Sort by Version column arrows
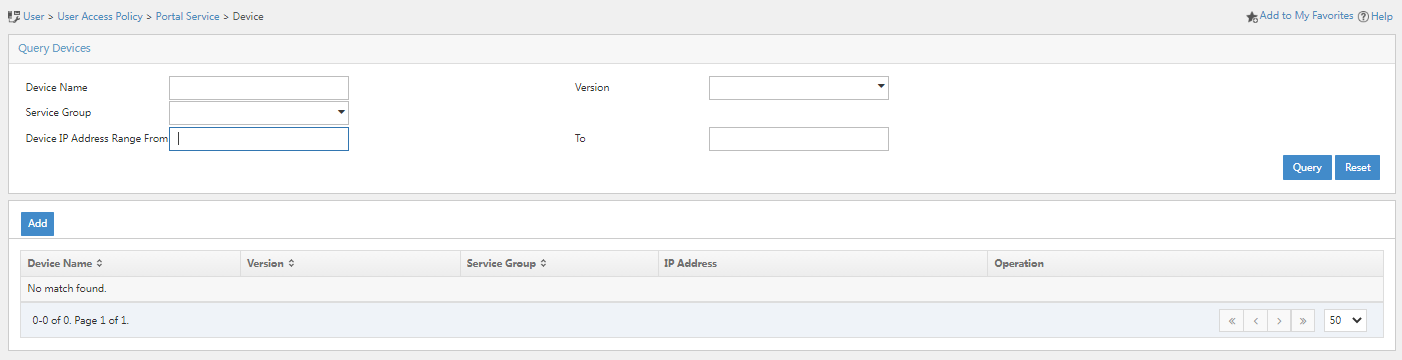 point(290,264)
